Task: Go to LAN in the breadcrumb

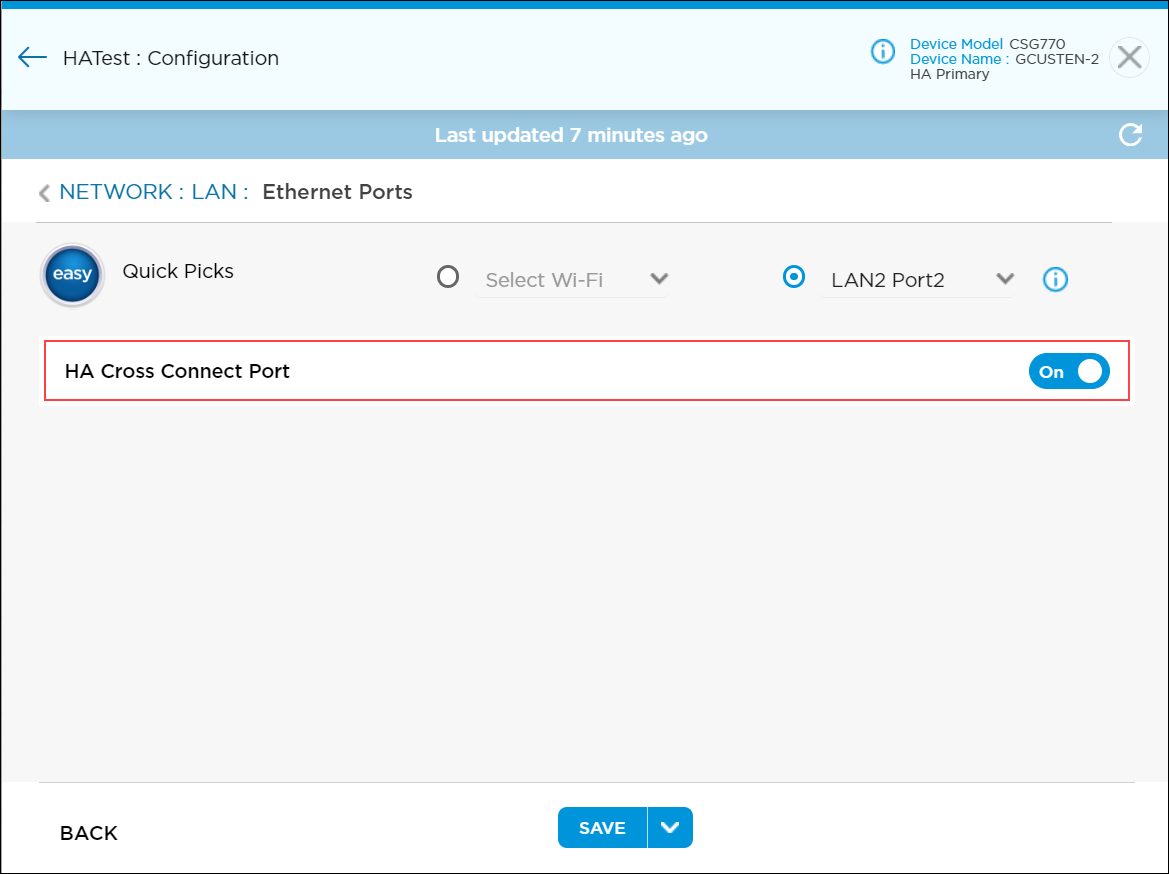Action: (x=214, y=192)
